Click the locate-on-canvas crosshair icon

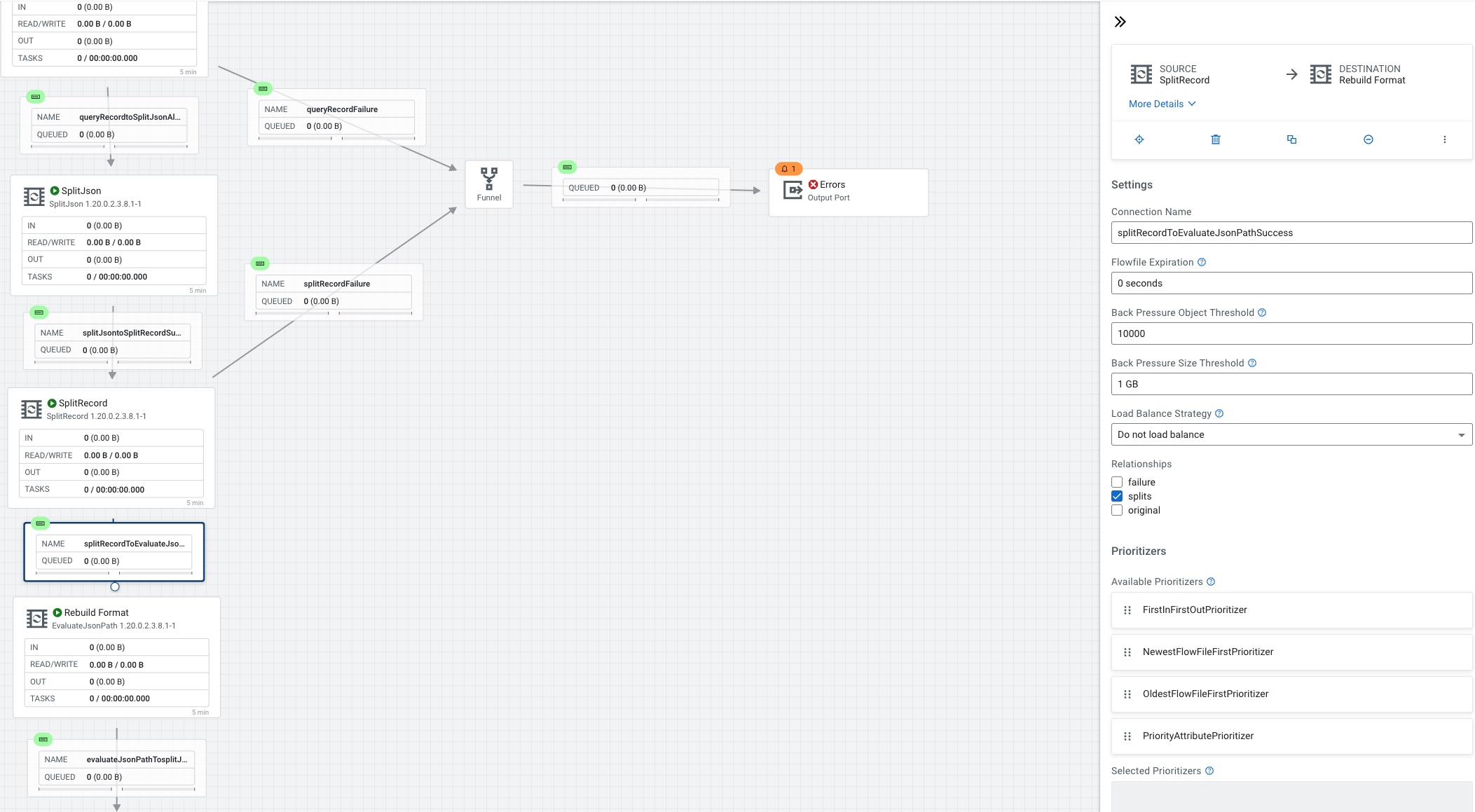pos(1139,139)
